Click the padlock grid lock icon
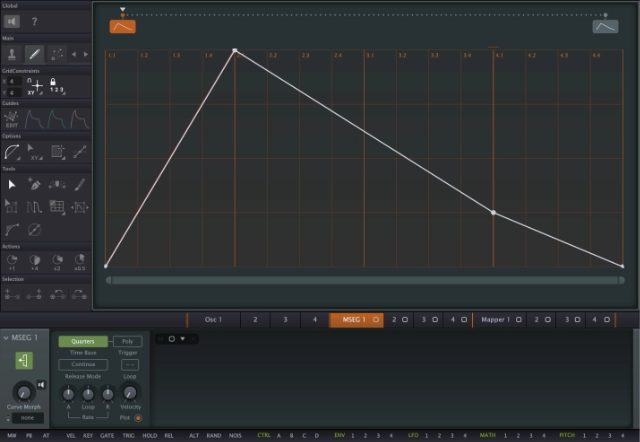Screen dimensions: 640x442 tap(51, 82)
